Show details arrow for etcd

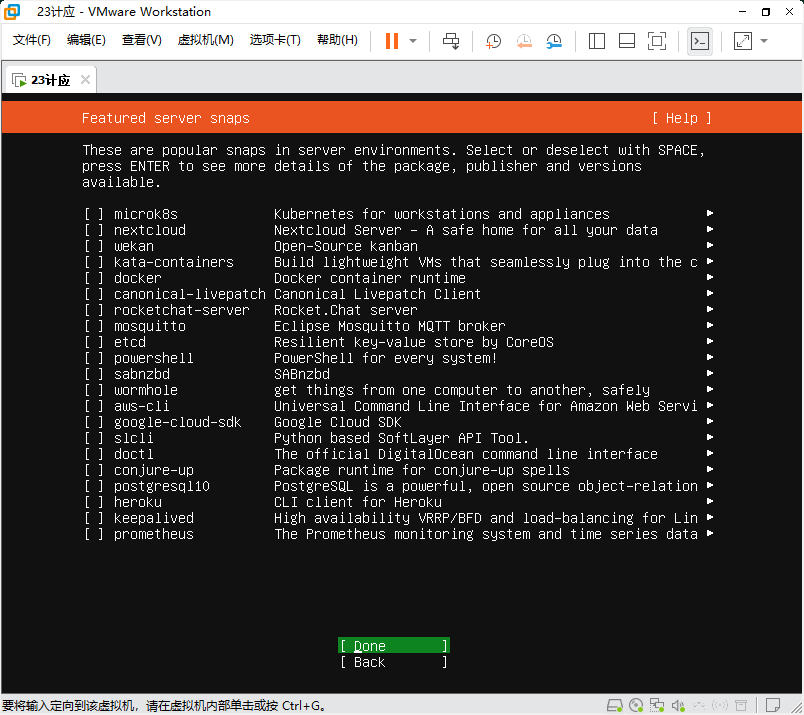710,341
